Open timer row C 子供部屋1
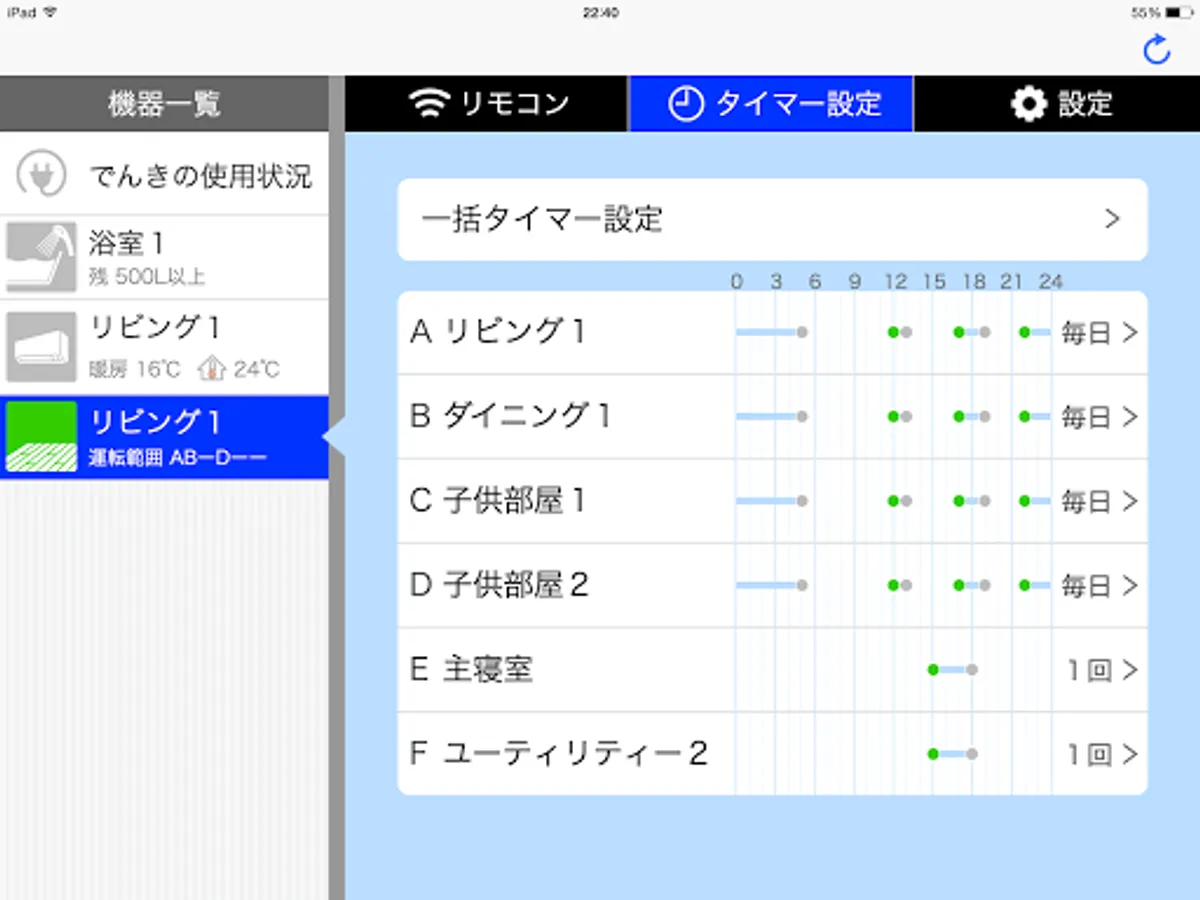 coord(772,501)
